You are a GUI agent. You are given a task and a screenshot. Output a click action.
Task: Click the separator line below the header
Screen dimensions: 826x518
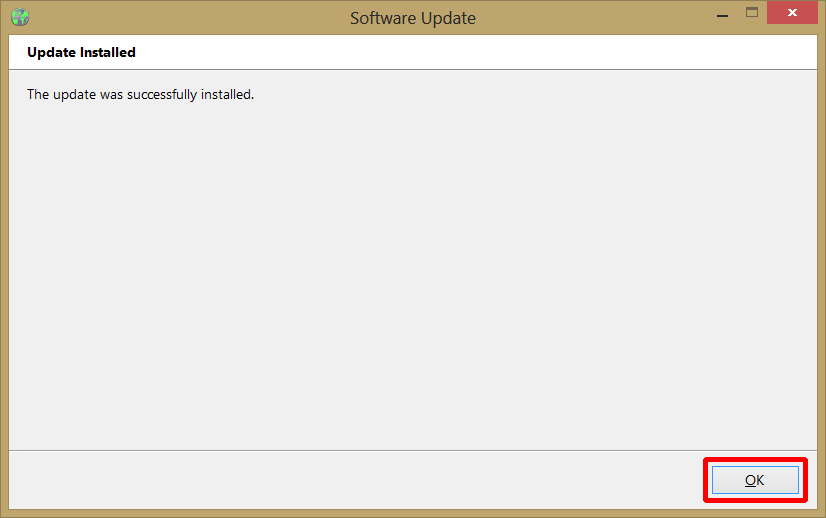pos(412,69)
